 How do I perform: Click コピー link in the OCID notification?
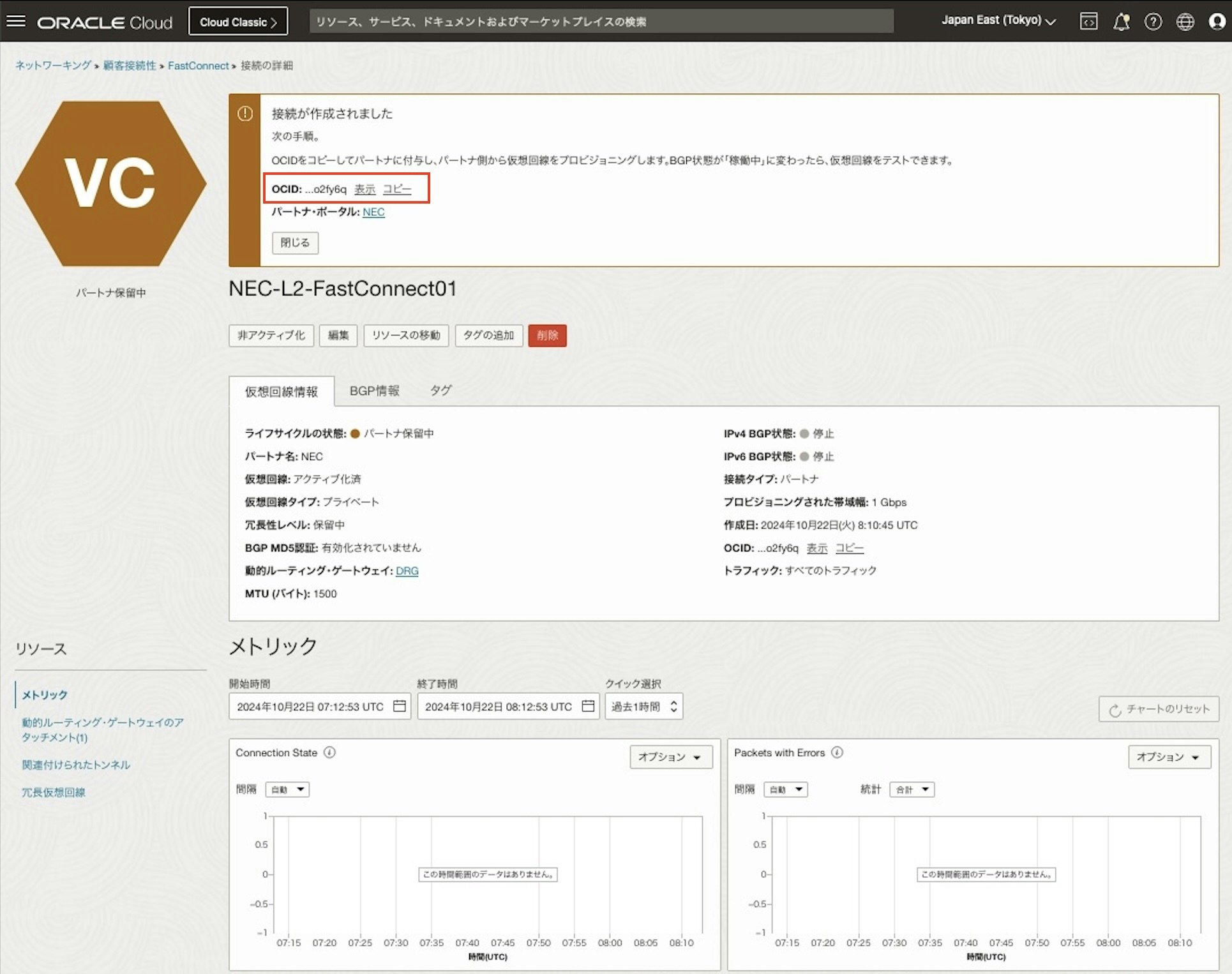(x=397, y=189)
